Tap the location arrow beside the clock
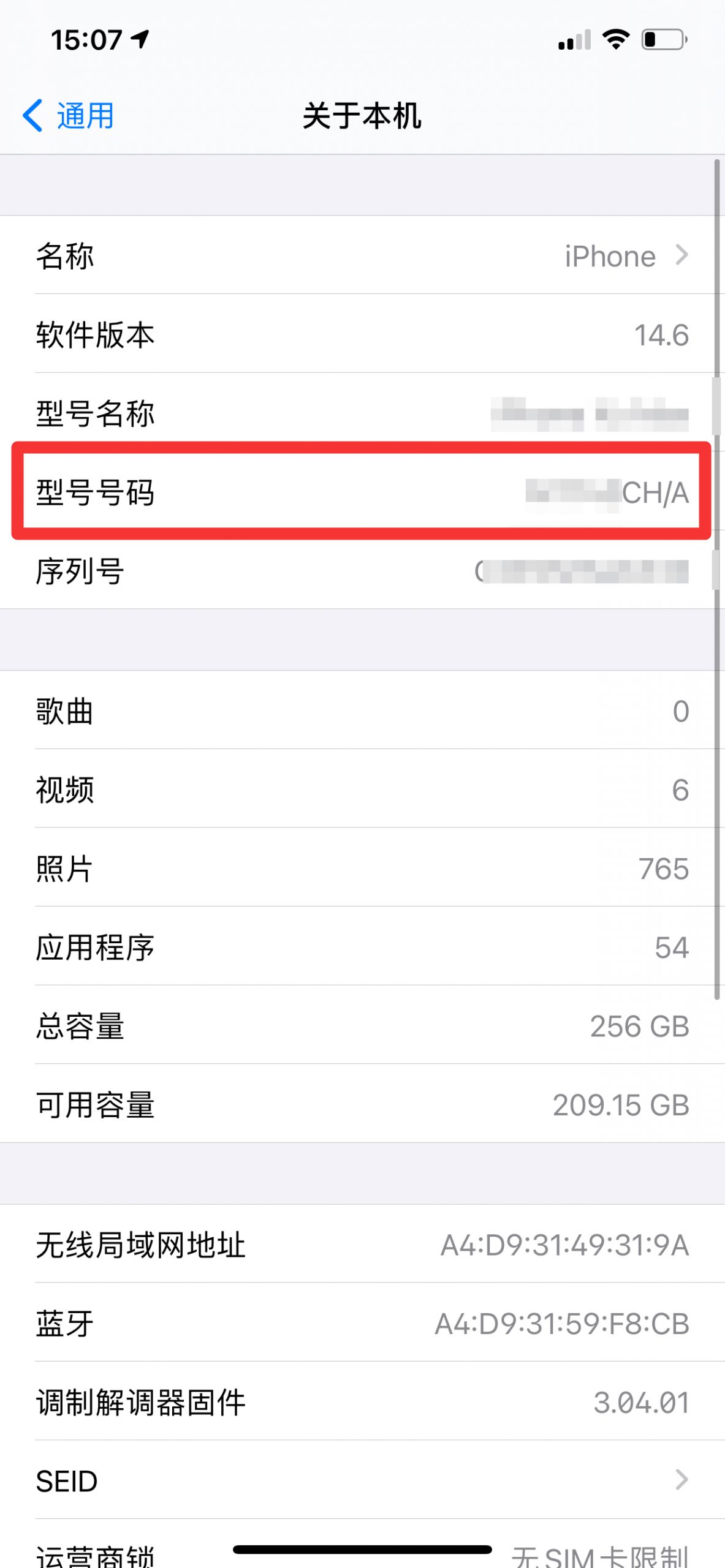The width and height of the screenshot is (725, 1568). [140, 39]
